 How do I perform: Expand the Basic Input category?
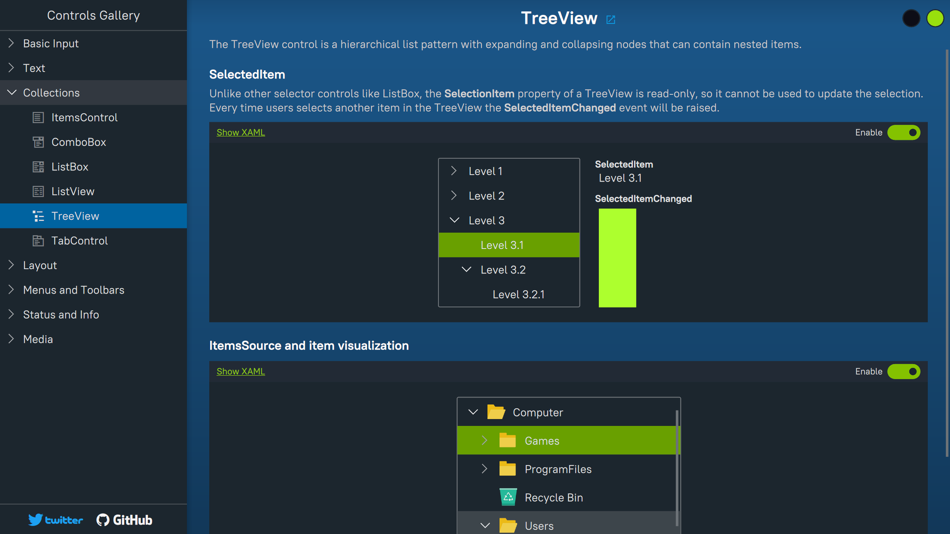click(x=11, y=43)
